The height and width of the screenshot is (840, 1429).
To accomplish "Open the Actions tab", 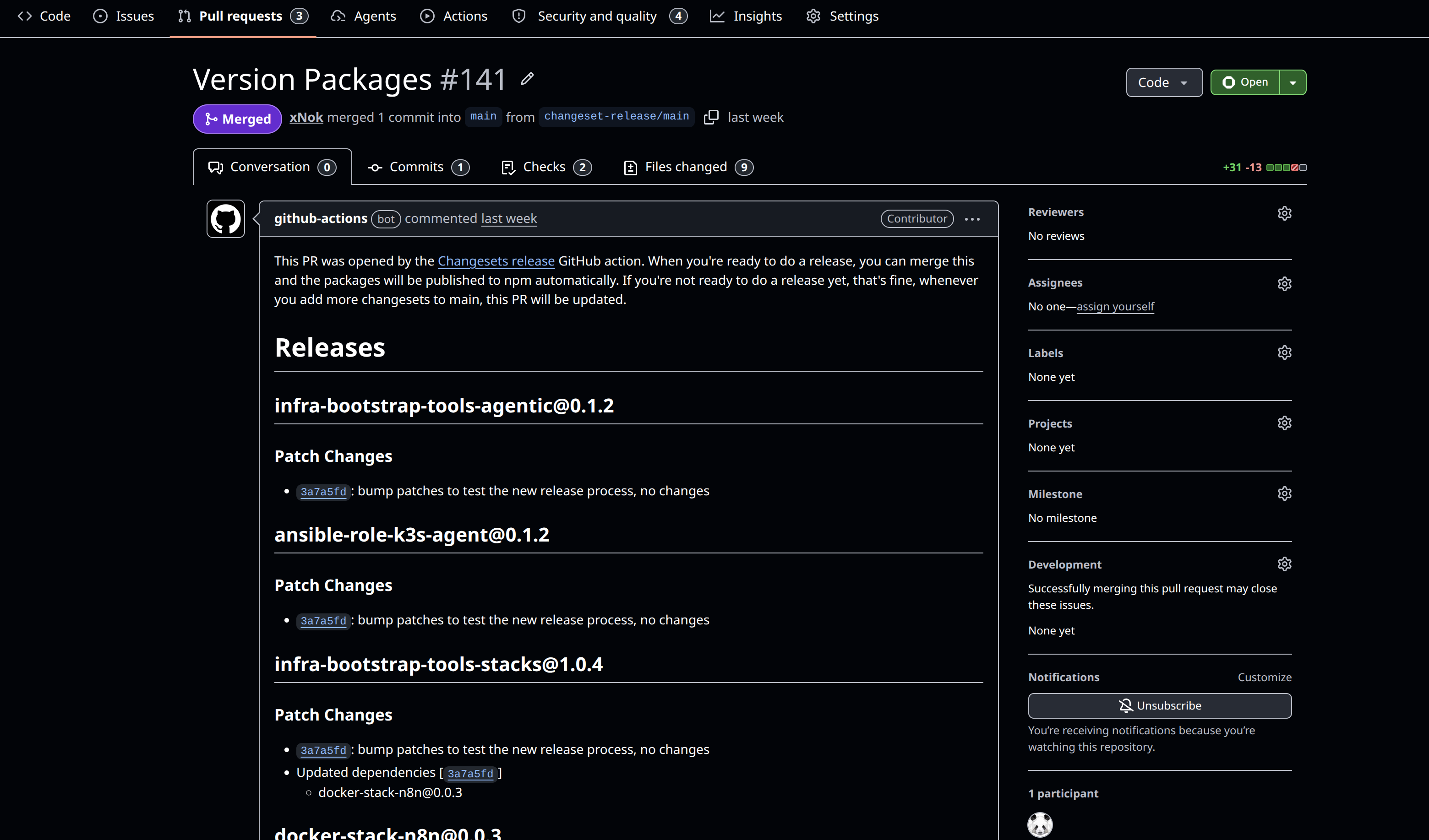I will 453,16.
